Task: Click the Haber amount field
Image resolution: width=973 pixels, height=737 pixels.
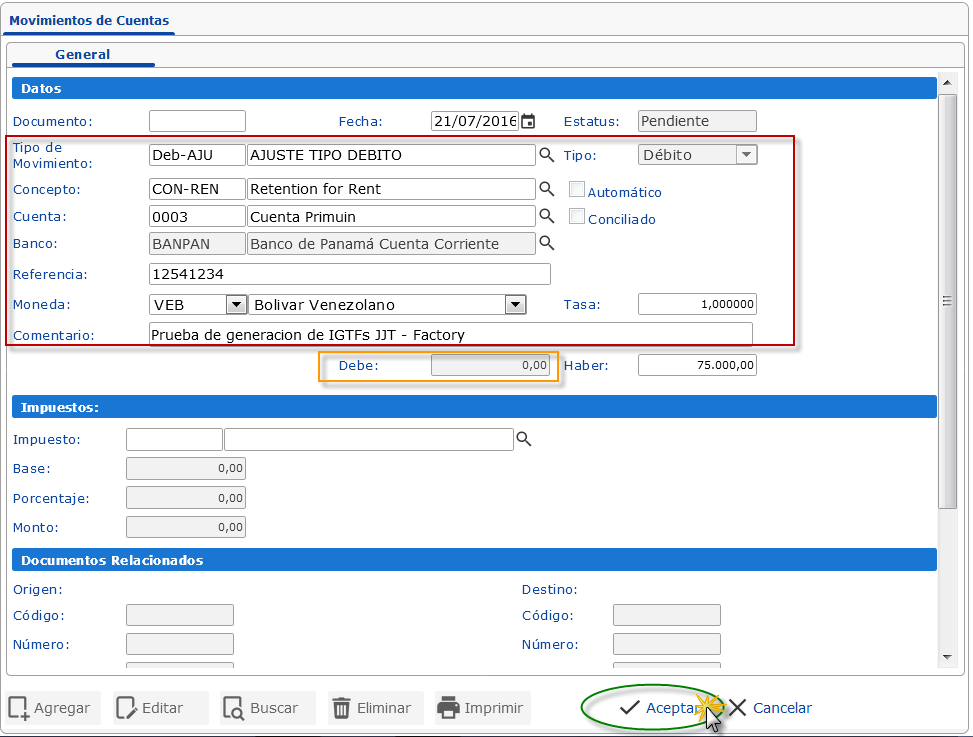Action: [697, 366]
